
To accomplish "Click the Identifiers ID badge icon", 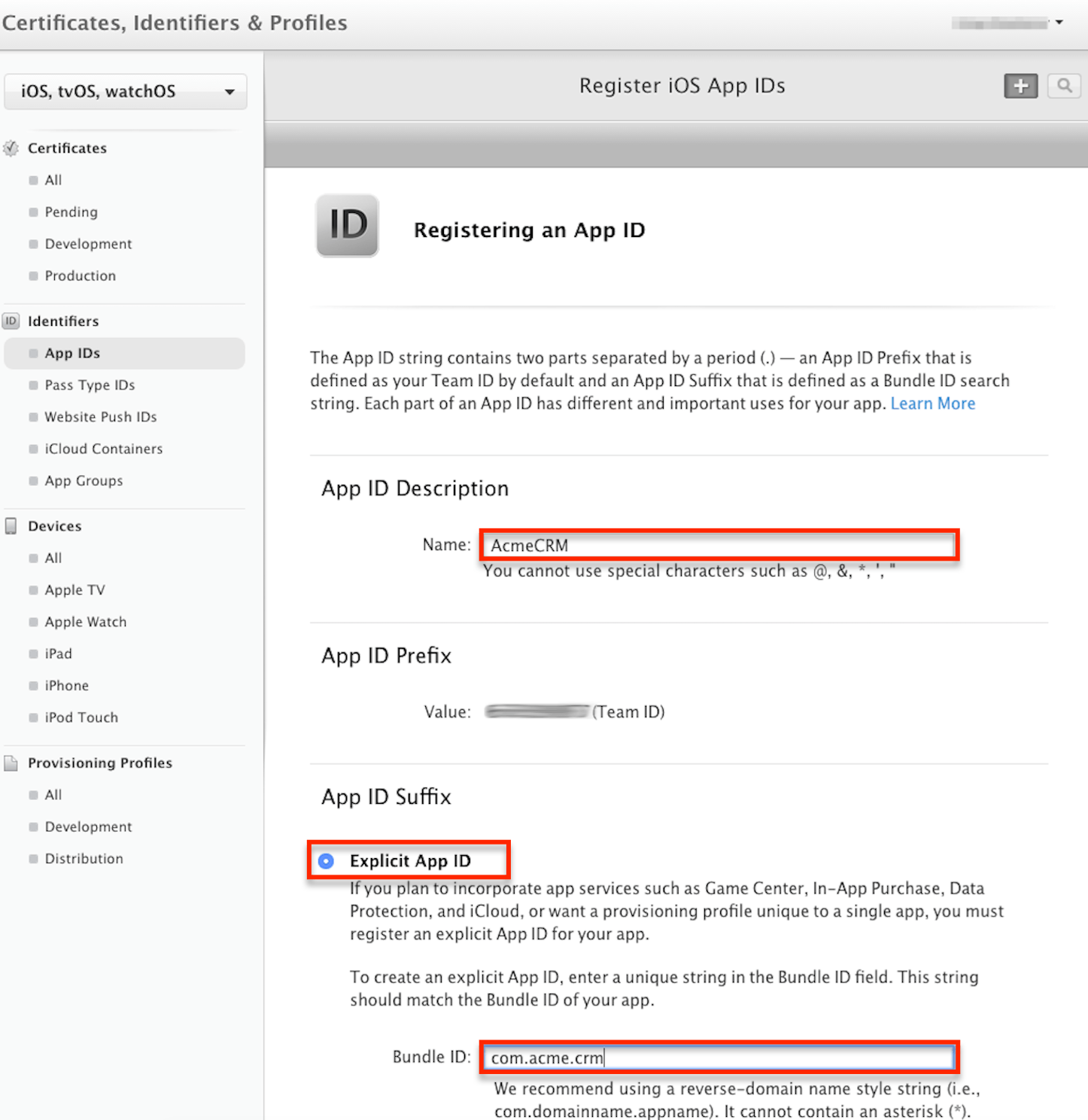I will 11,321.
